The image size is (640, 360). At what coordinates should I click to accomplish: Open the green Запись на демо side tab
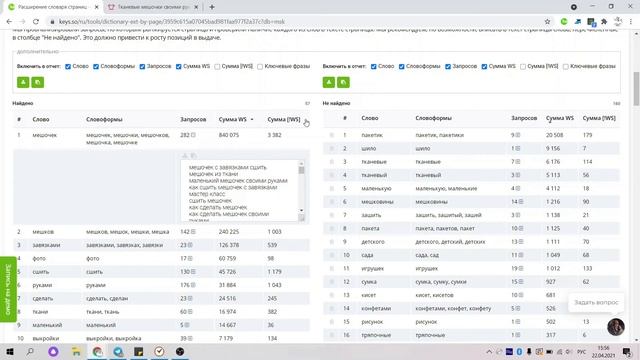coord(8,289)
